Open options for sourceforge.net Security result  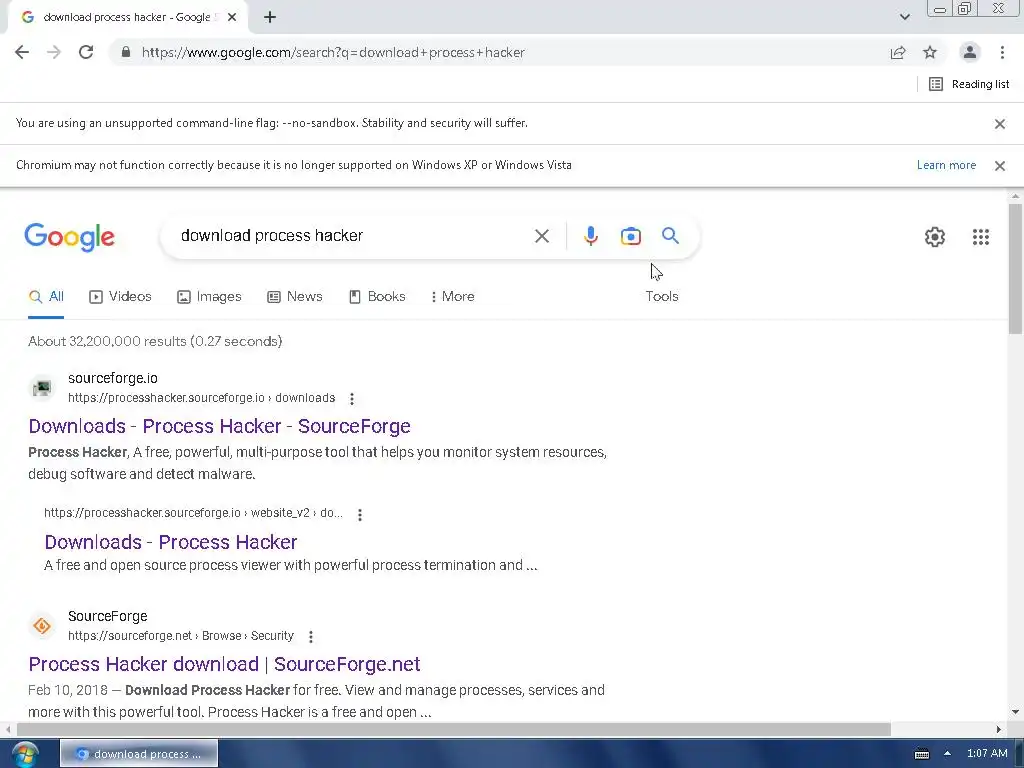coord(311,637)
